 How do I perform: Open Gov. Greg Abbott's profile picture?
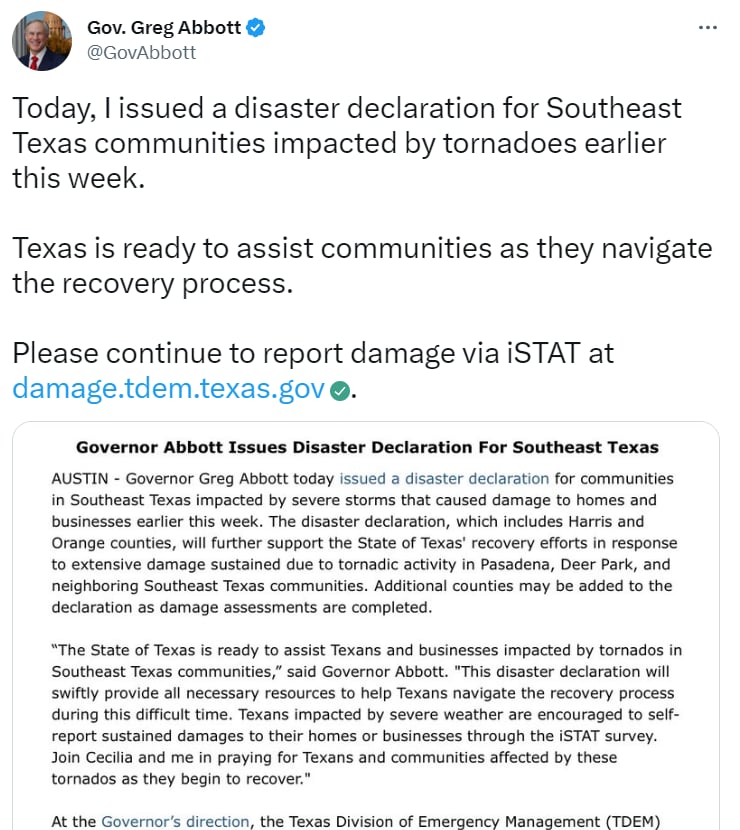click(x=42, y=41)
